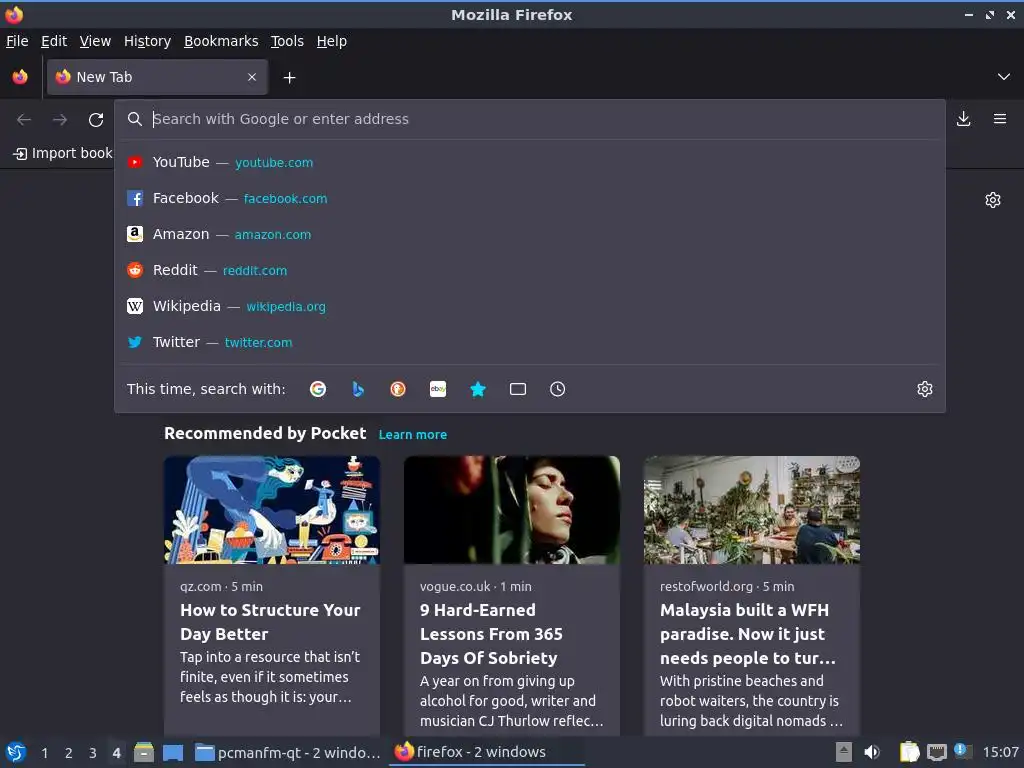Search open tabs icon

click(518, 389)
